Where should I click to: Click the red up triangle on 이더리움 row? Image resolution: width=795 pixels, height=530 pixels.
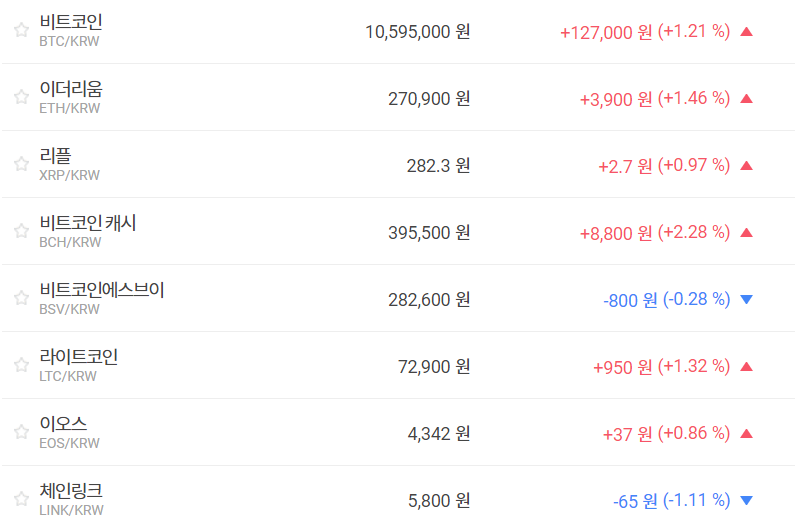point(746,98)
